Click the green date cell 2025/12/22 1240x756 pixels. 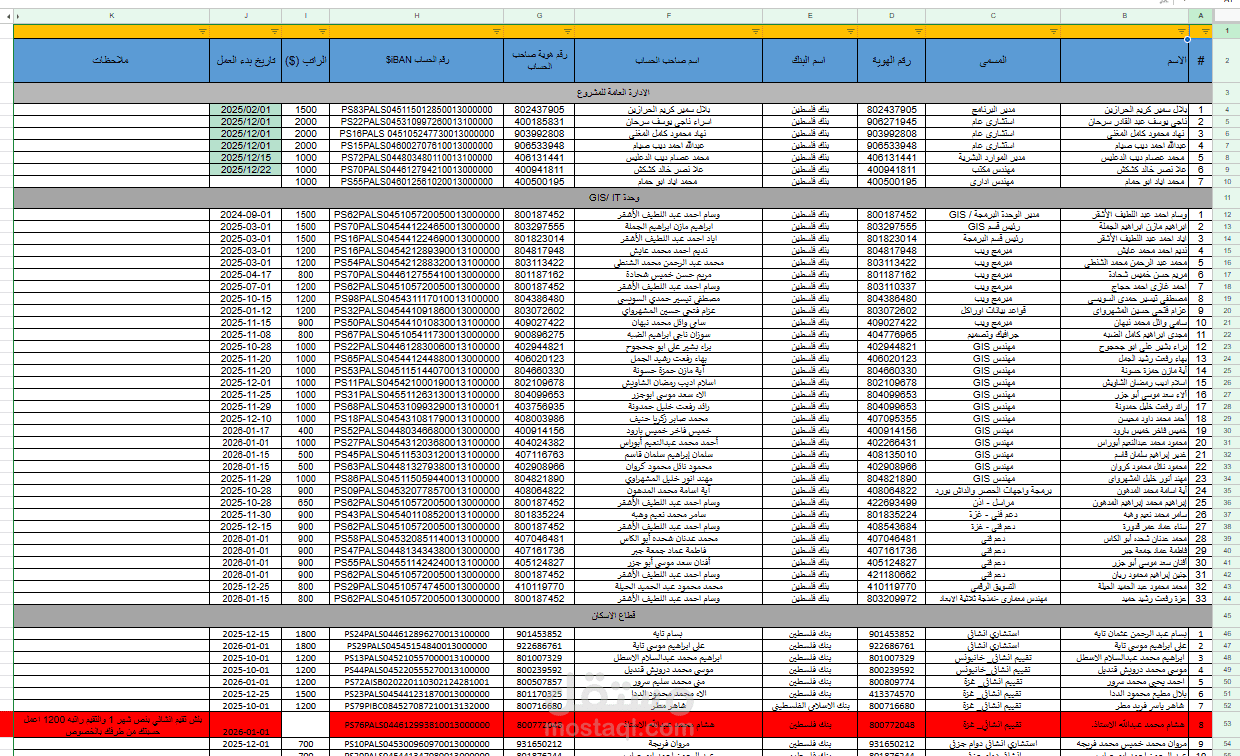[246, 169]
